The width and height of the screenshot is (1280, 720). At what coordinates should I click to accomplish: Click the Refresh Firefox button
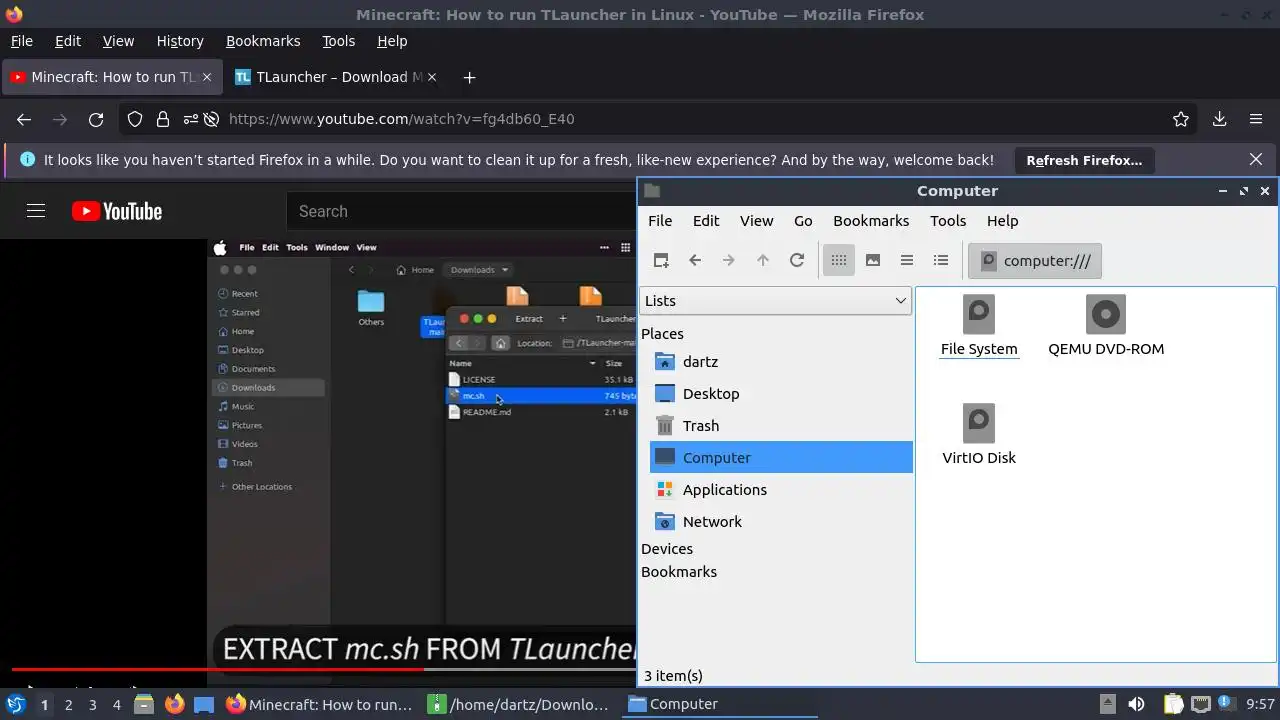[x=1084, y=160]
